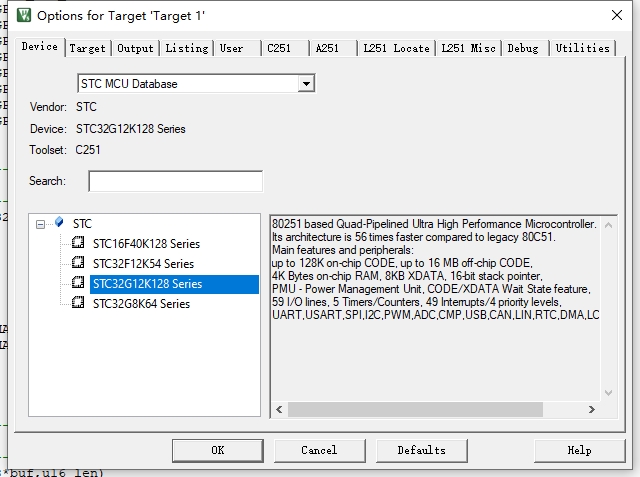640x477 pixels.
Task: Switch to the Output tab
Action: (136, 48)
